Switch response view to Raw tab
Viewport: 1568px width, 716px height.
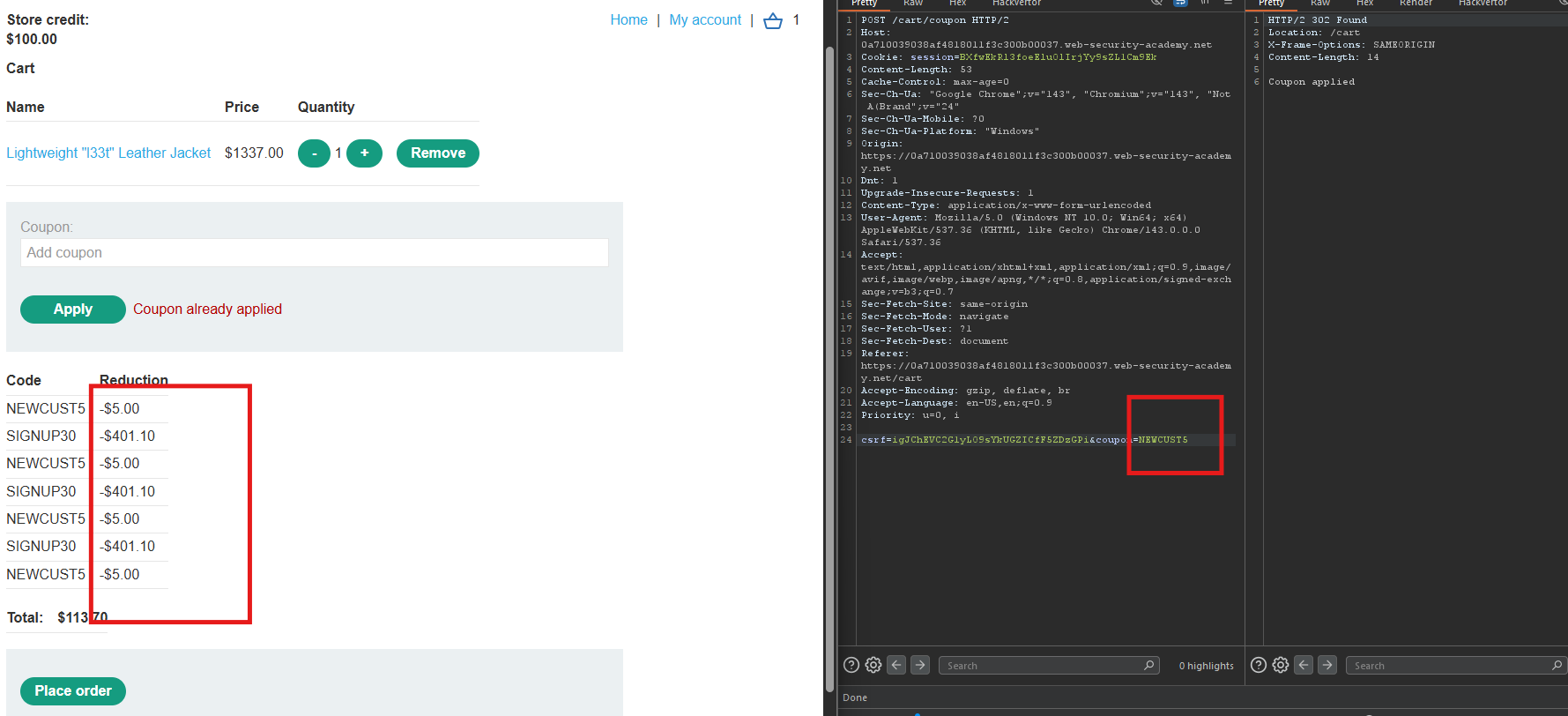pos(1320,4)
